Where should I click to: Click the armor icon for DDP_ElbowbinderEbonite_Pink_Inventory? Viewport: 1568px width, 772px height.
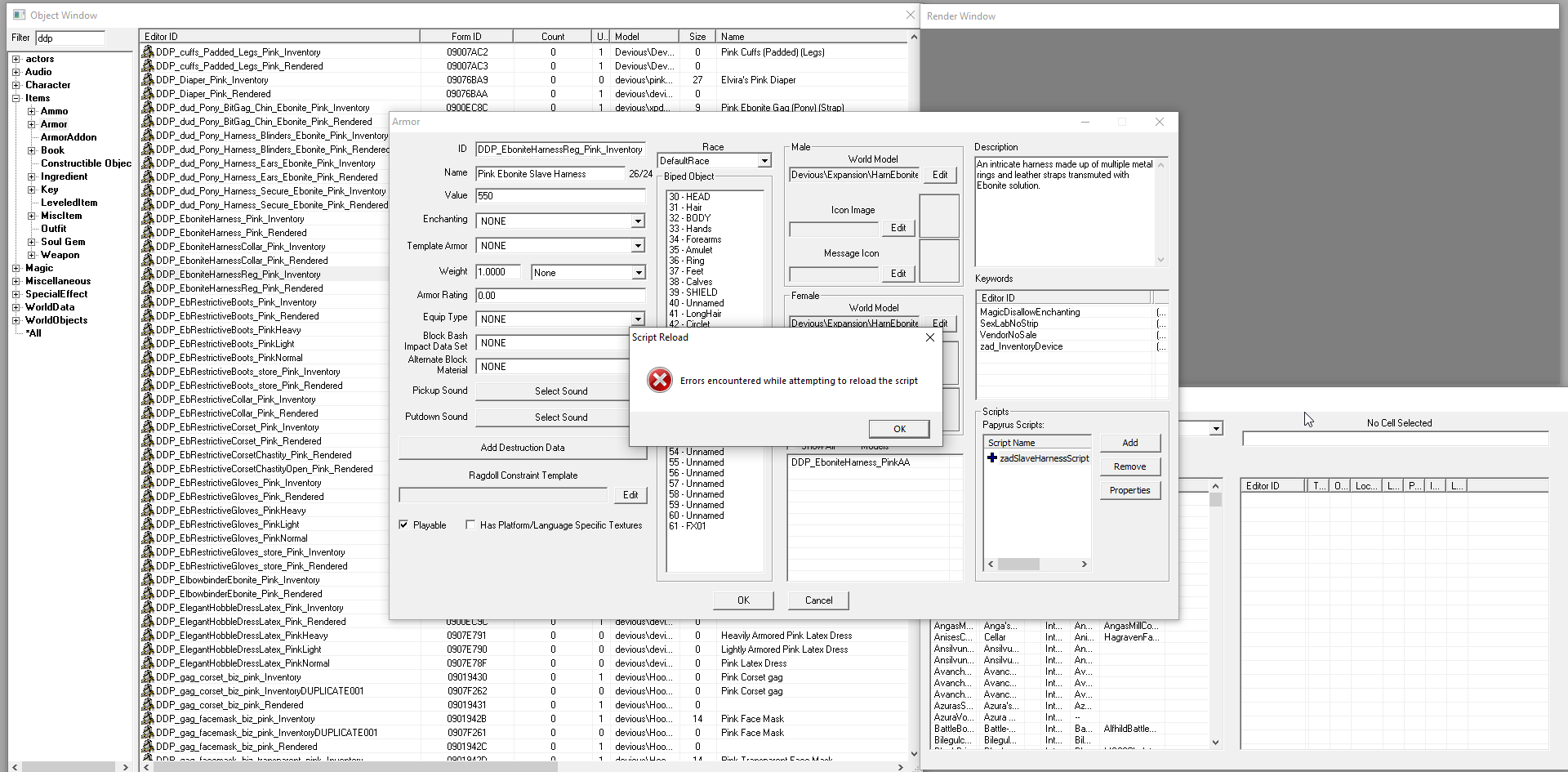[x=148, y=579]
